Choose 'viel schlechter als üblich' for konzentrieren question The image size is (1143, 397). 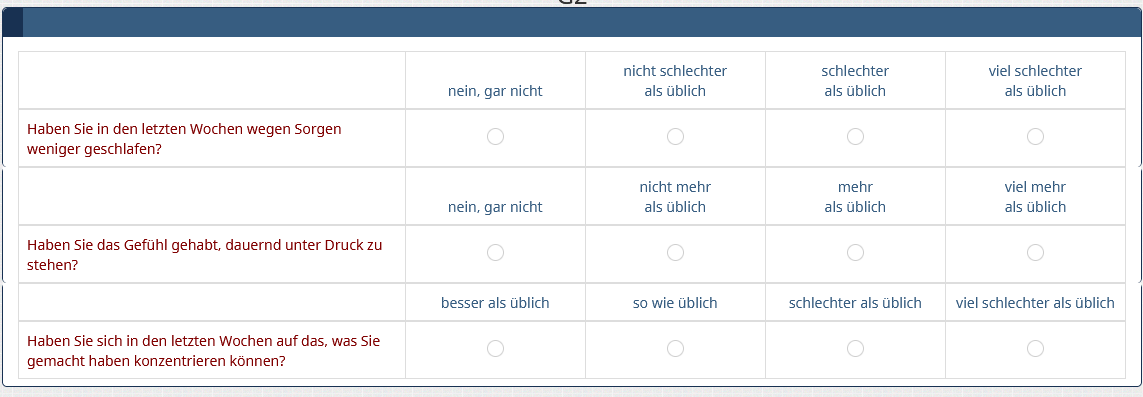[x=1035, y=349]
